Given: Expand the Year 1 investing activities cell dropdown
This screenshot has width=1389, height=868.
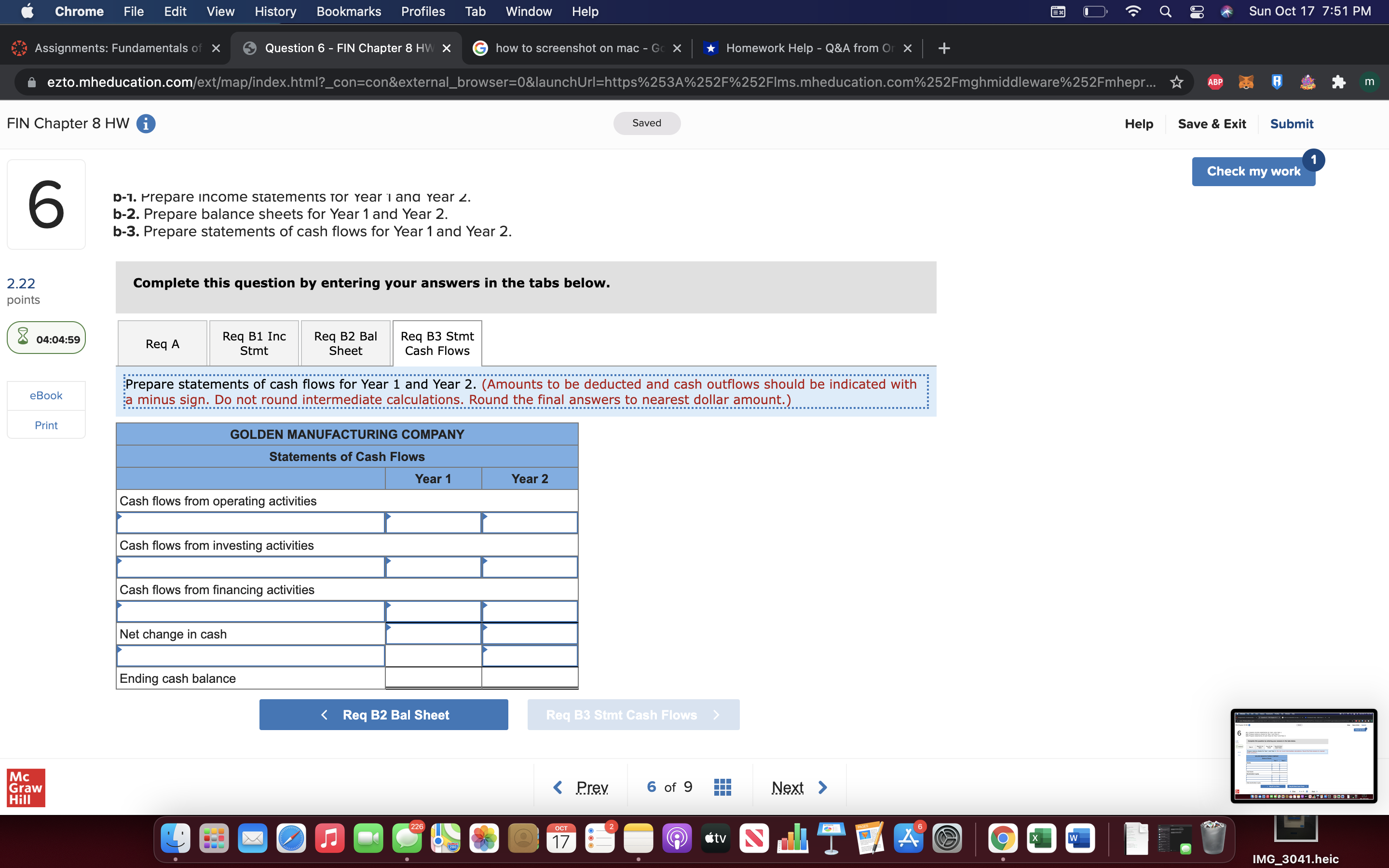Looking at the screenshot, I should 434,567.
